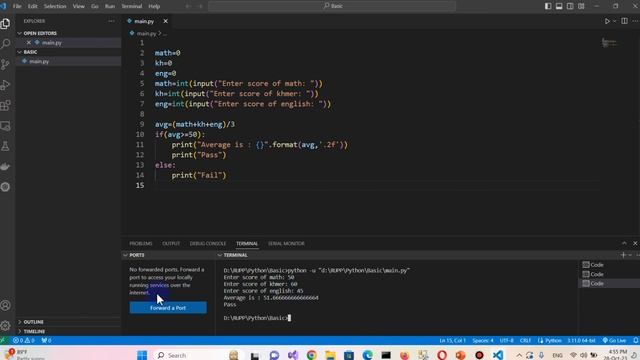The width and height of the screenshot is (640, 360).
Task: Change Spaces: 4 indentation setting
Action: pyautogui.click(x=483, y=340)
